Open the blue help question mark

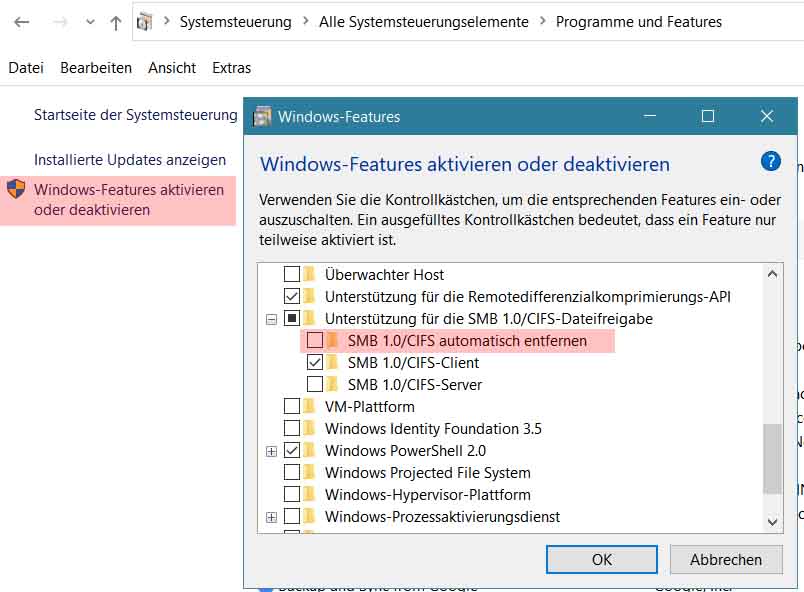pyautogui.click(x=770, y=161)
